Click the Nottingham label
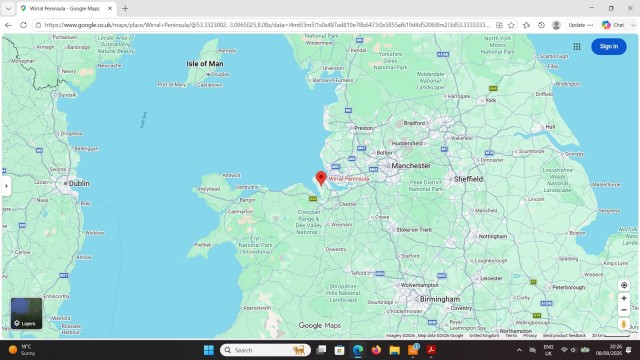Screen dimensions: 640x360 click(x=493, y=236)
